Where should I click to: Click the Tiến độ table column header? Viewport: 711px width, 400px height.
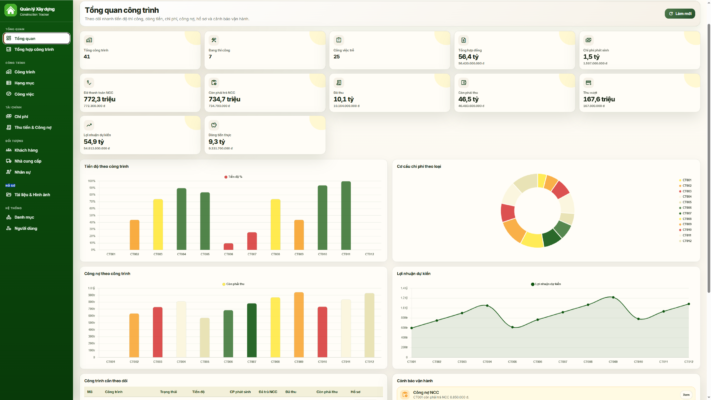tap(198, 392)
